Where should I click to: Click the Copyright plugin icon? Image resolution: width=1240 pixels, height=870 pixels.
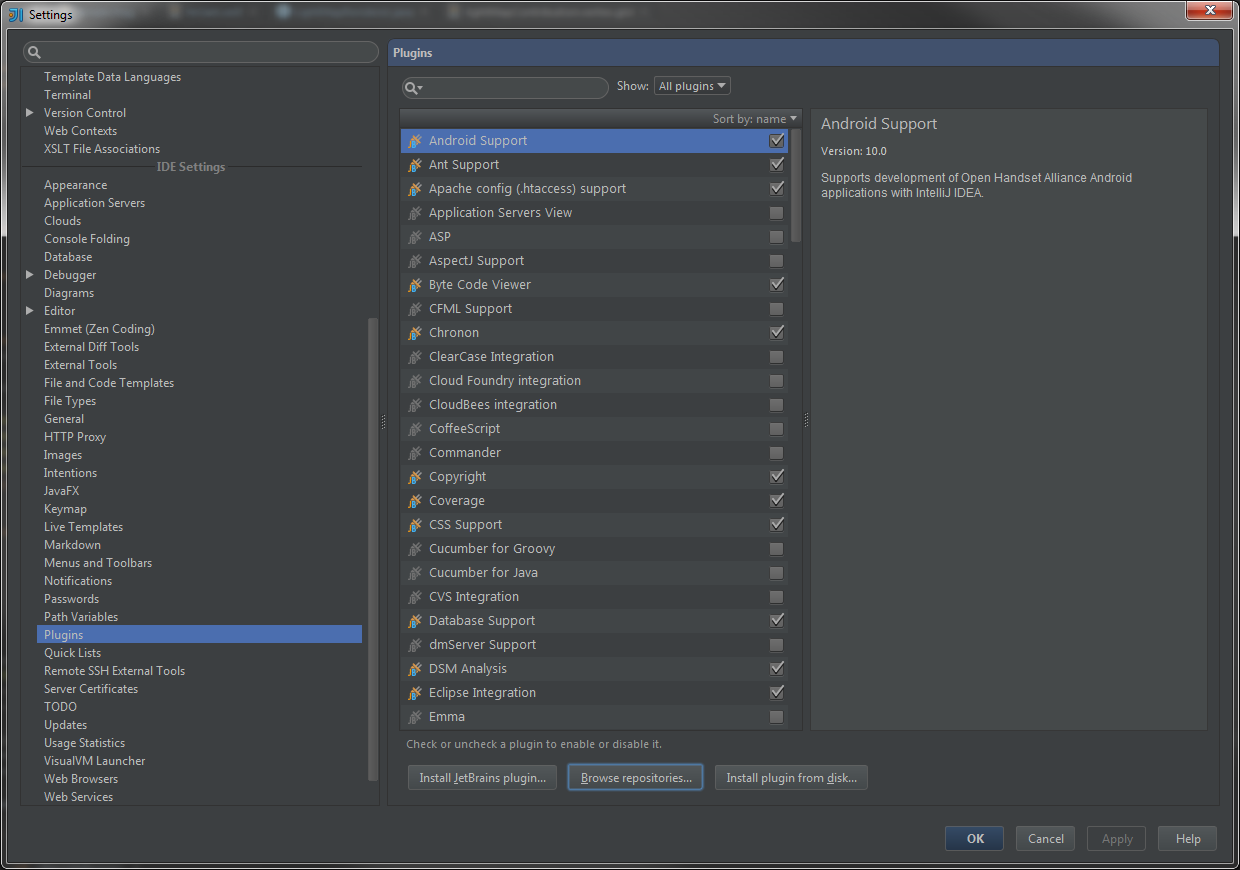(415, 477)
